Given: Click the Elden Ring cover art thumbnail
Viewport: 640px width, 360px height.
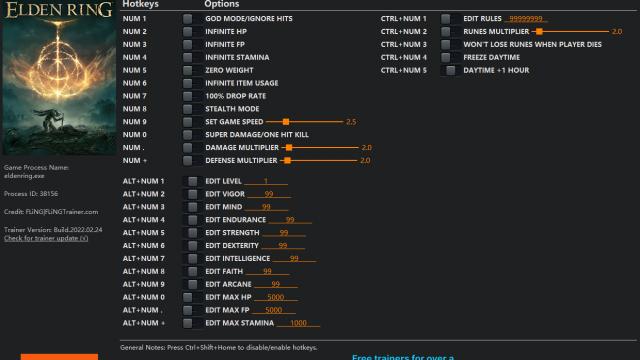Looking at the screenshot, I should (59, 78).
